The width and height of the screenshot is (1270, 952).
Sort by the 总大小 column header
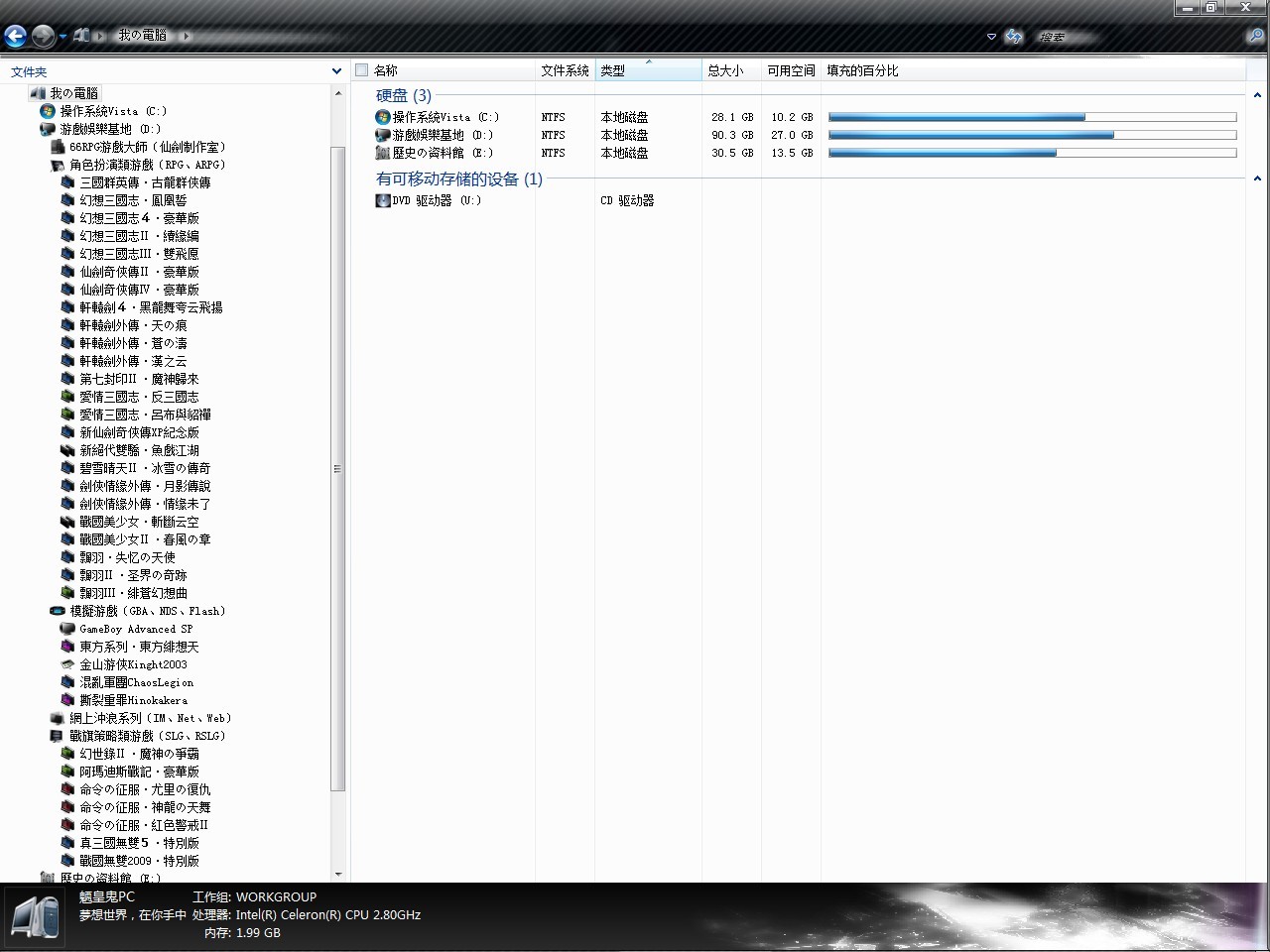click(732, 70)
